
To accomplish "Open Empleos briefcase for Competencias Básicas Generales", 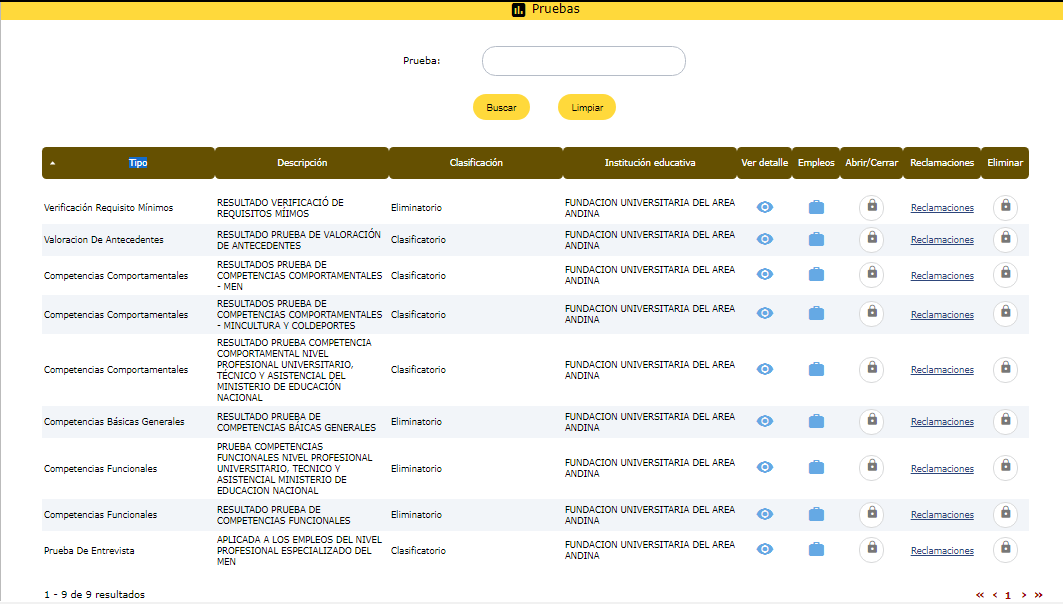I will pos(816,421).
